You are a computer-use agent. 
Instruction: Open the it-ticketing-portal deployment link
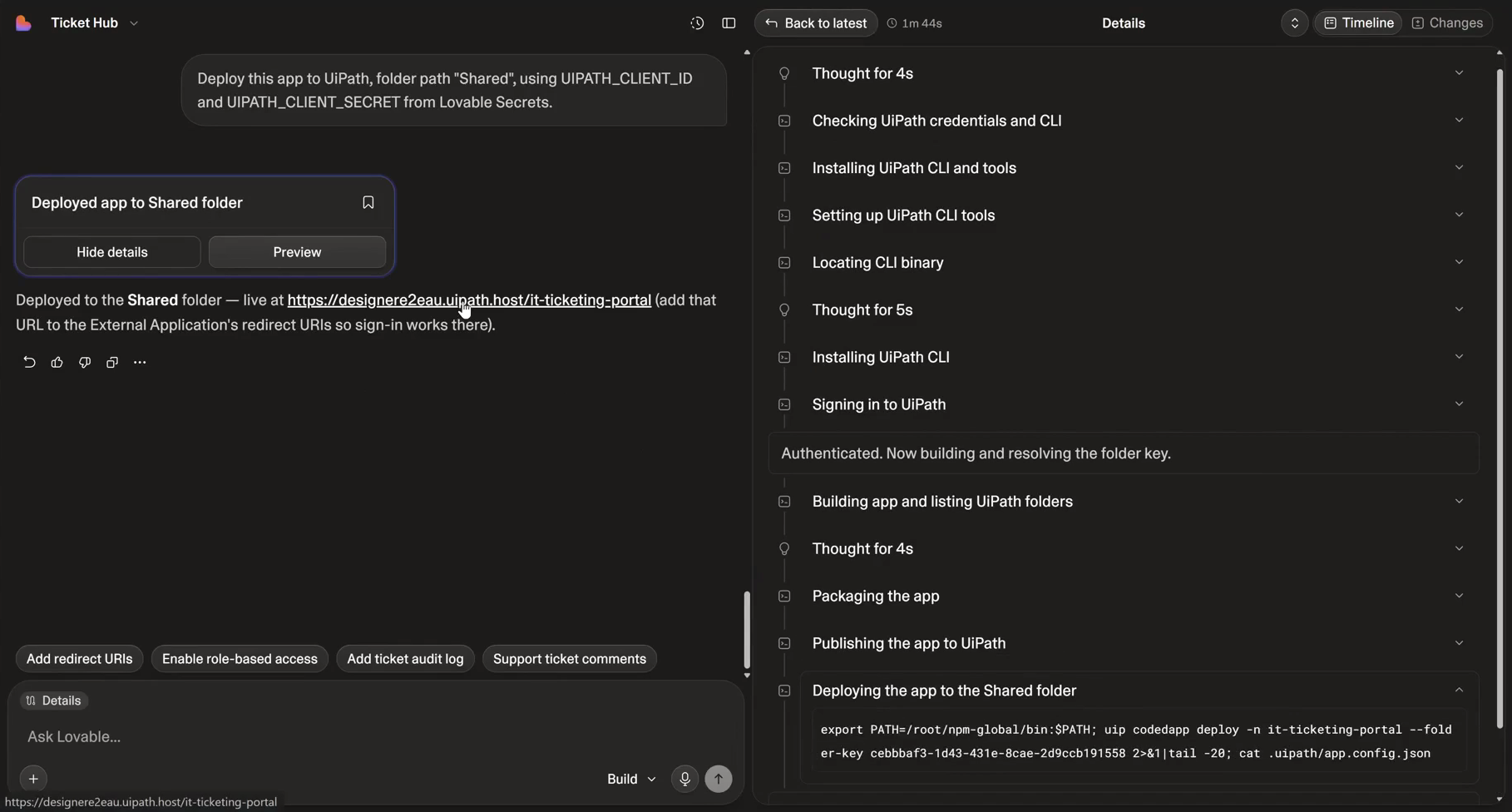(x=469, y=300)
